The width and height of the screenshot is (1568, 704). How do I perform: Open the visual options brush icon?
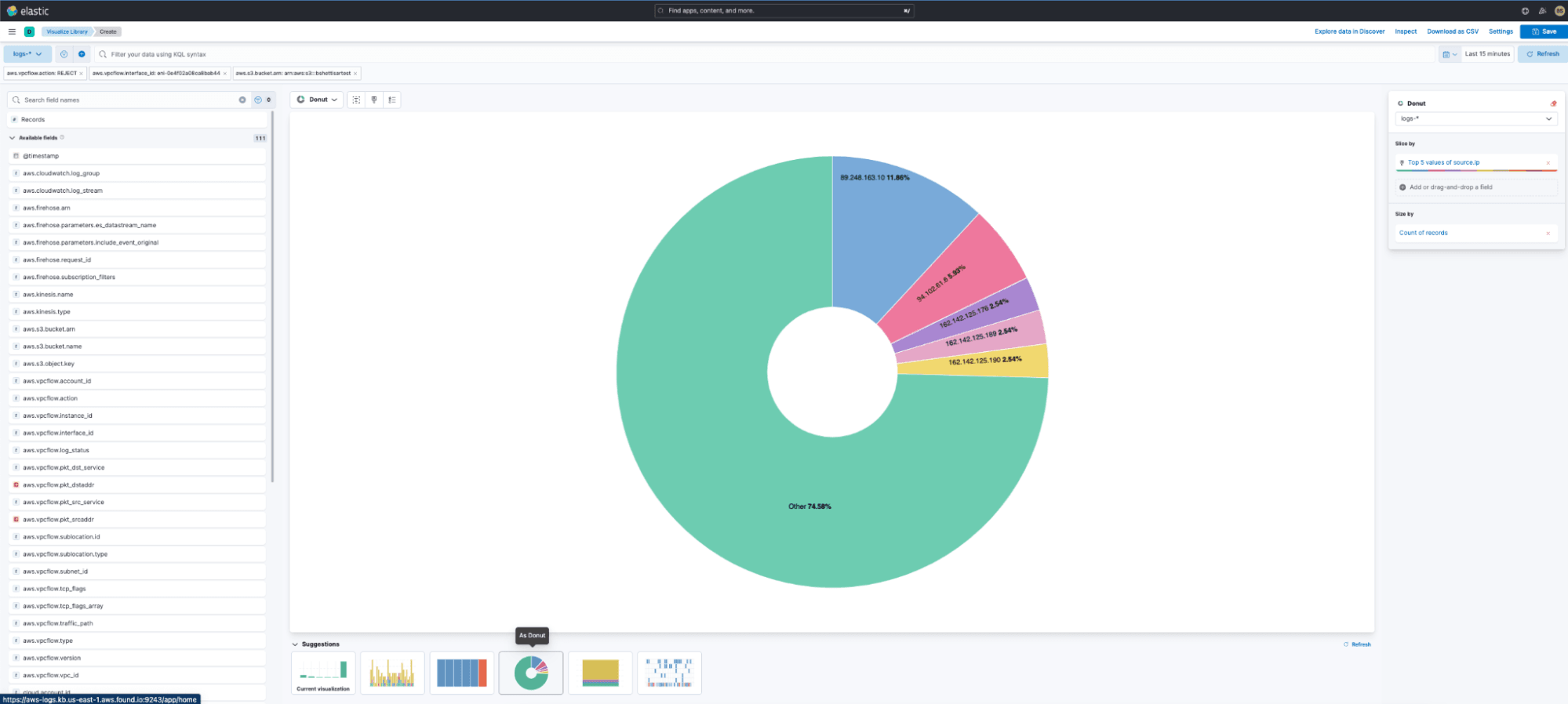pos(374,100)
